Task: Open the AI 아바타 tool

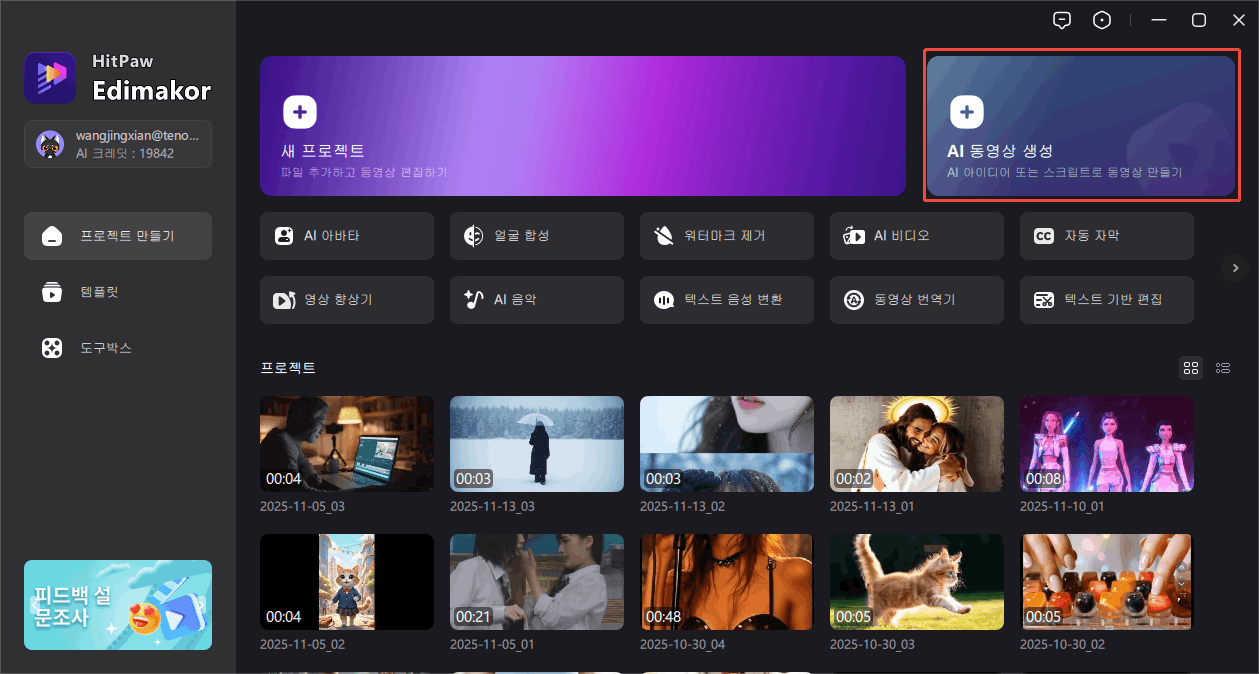Action: (346, 236)
